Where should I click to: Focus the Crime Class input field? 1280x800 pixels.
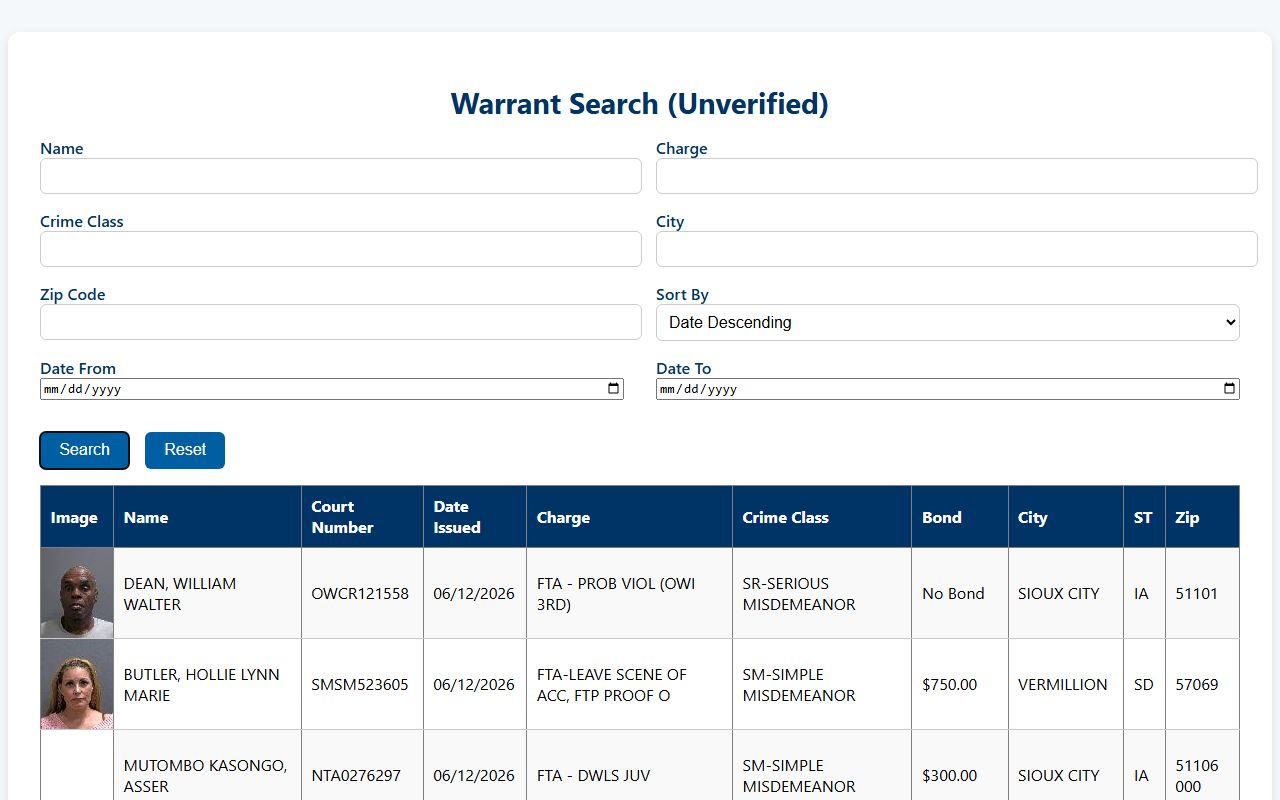(x=341, y=249)
